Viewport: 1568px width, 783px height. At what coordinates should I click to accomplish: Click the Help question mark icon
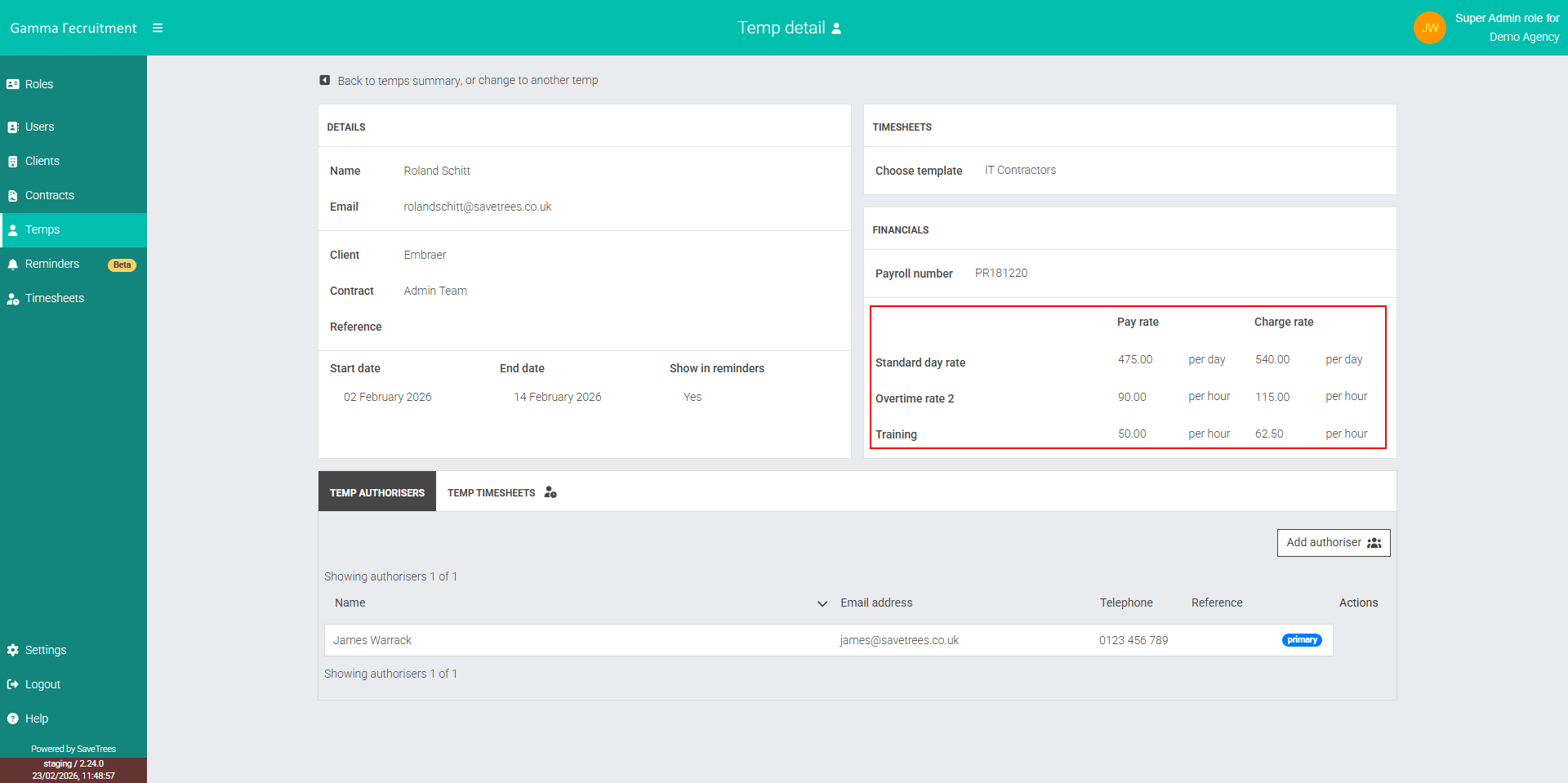(12, 718)
